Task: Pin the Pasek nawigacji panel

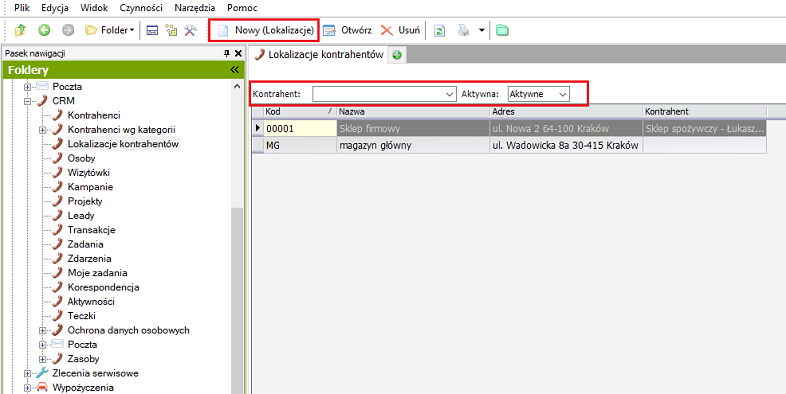Action: pyautogui.click(x=227, y=54)
